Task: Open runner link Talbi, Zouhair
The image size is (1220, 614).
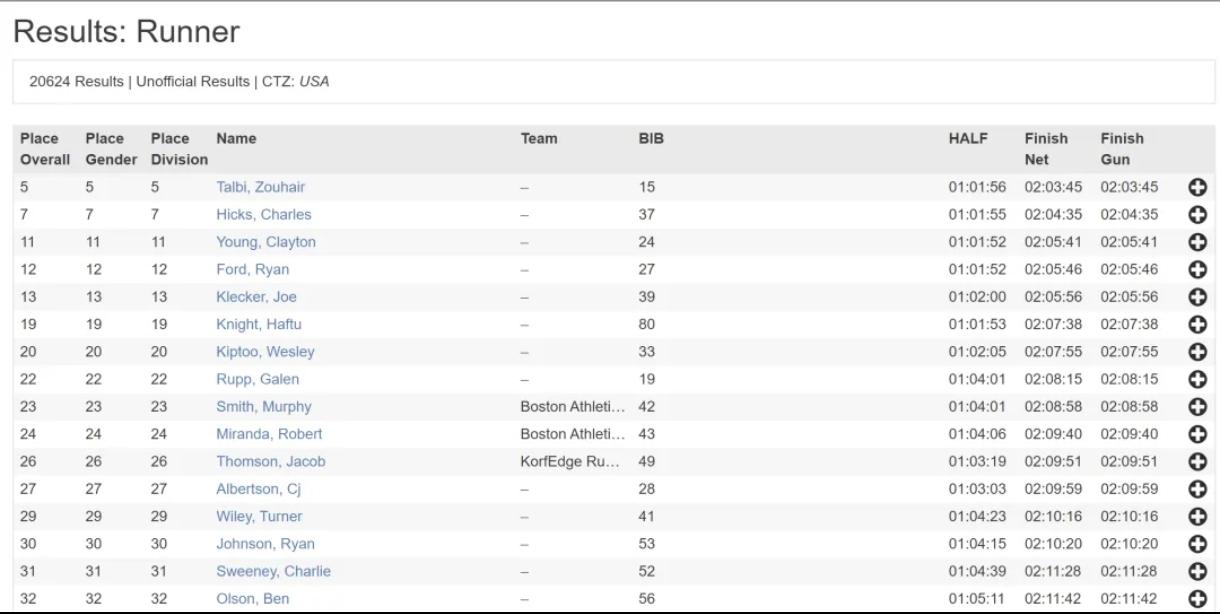Action: (x=260, y=187)
